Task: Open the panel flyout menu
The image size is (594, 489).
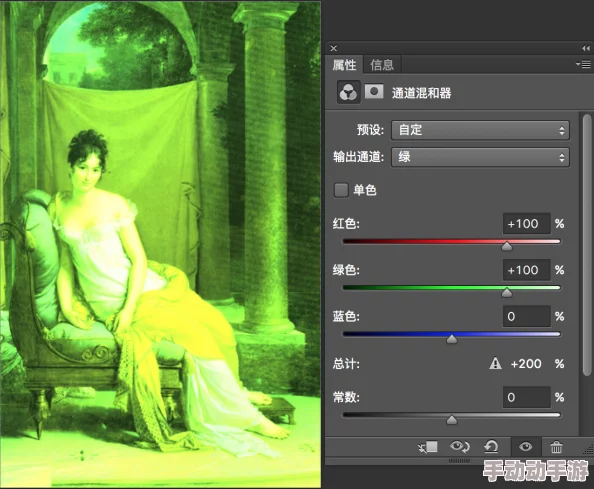Action: click(584, 64)
